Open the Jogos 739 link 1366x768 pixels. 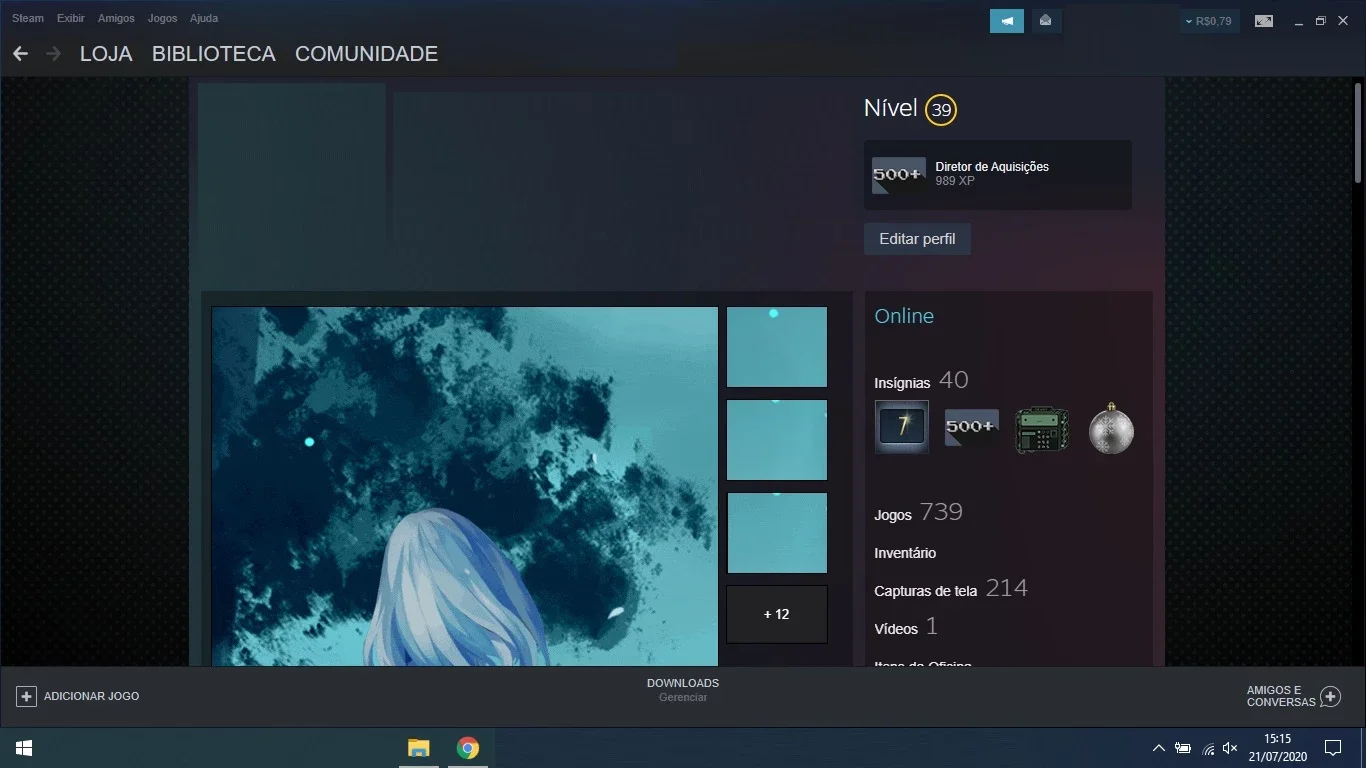click(918, 513)
